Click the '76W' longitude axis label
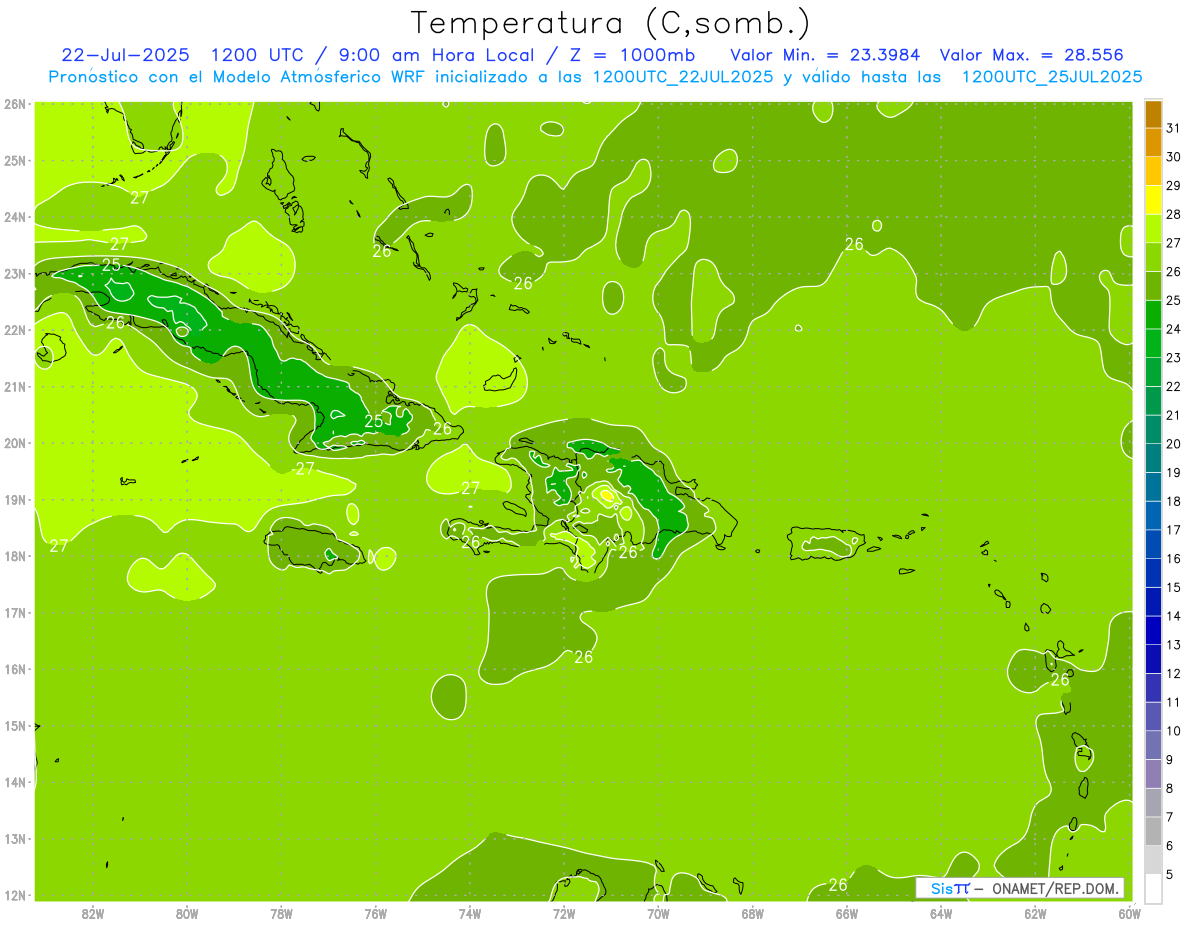This screenshot has width=1200, height=927. (376, 913)
